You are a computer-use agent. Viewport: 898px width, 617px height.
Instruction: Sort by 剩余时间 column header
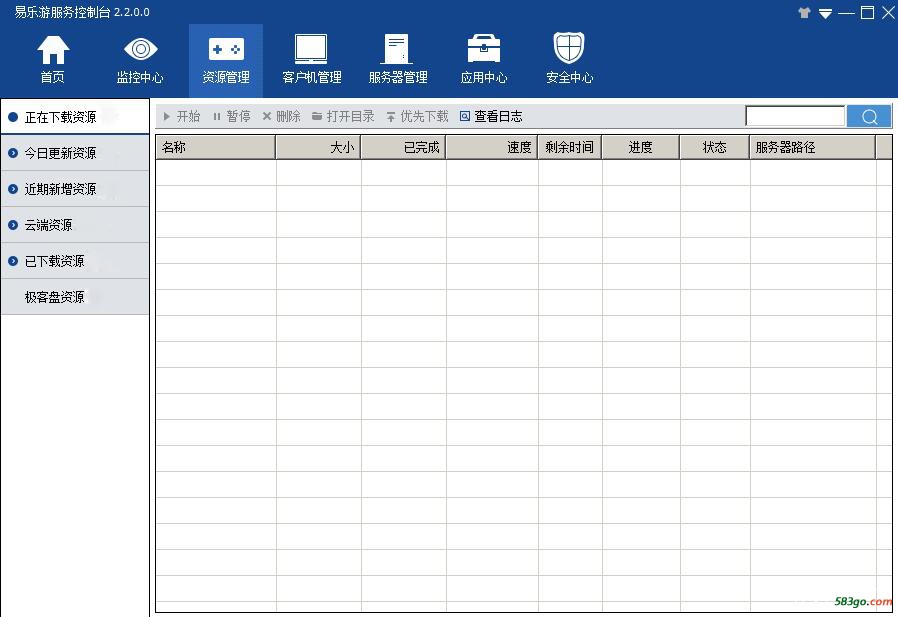click(570, 147)
